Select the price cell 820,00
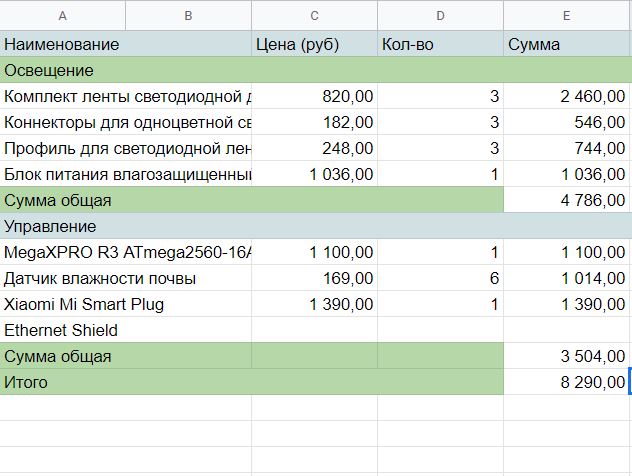 (314, 96)
